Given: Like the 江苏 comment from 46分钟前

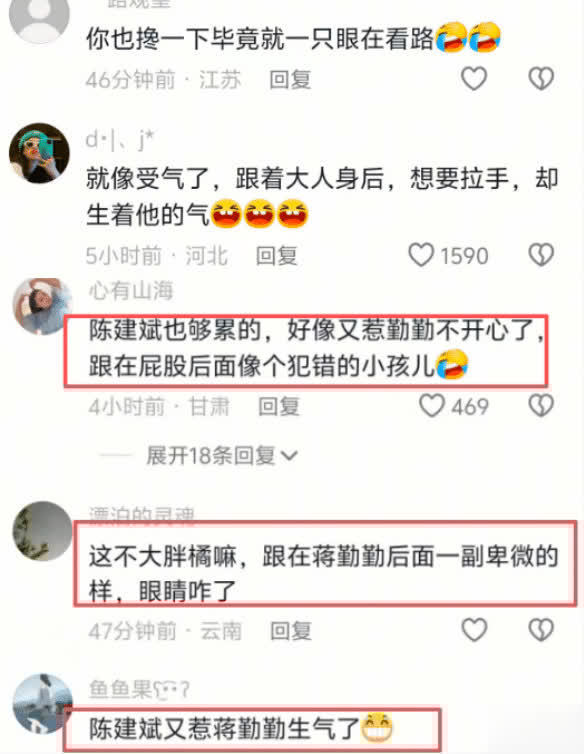Looking at the screenshot, I should [x=474, y=78].
